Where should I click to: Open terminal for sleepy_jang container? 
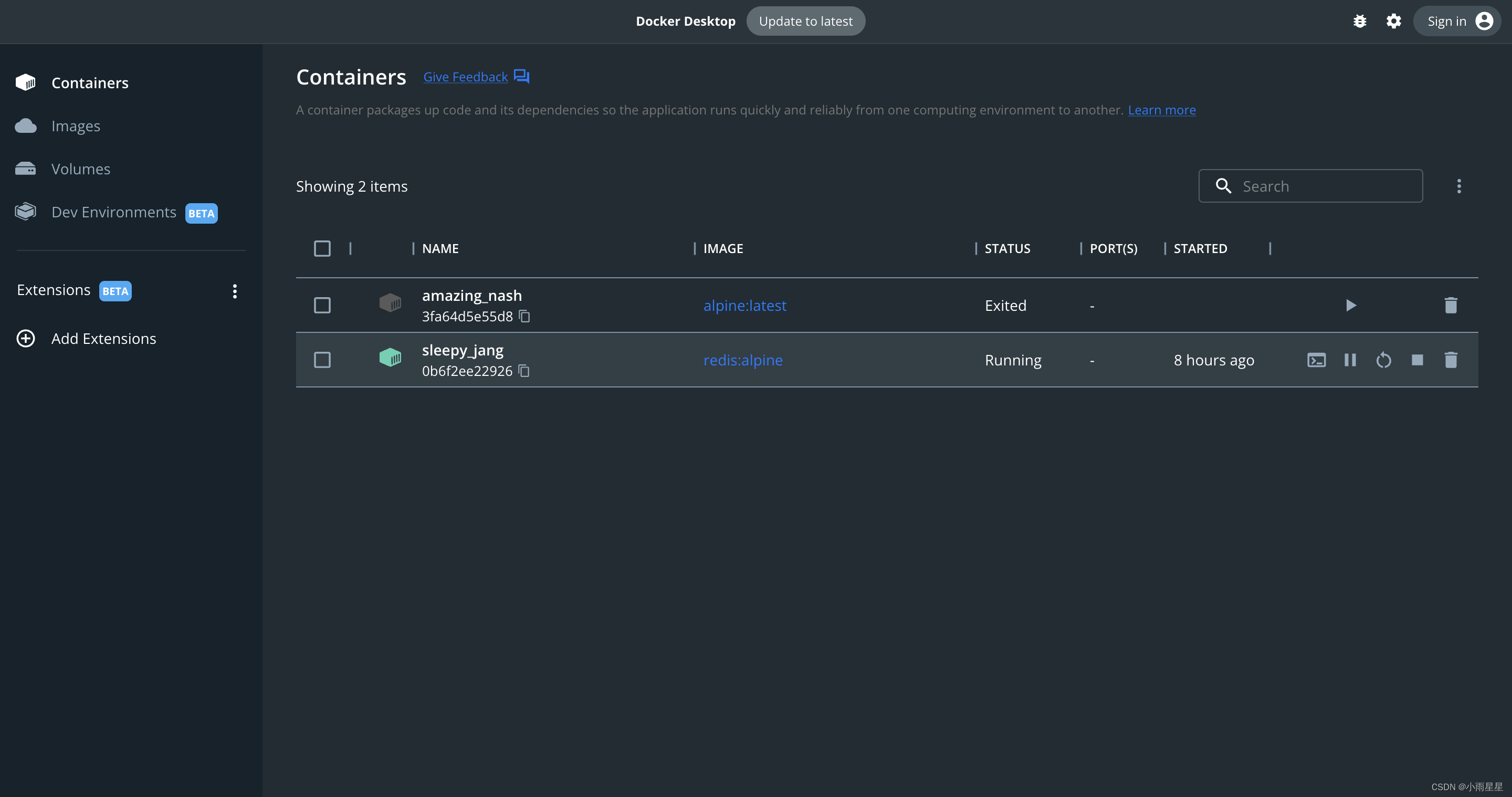coord(1316,360)
